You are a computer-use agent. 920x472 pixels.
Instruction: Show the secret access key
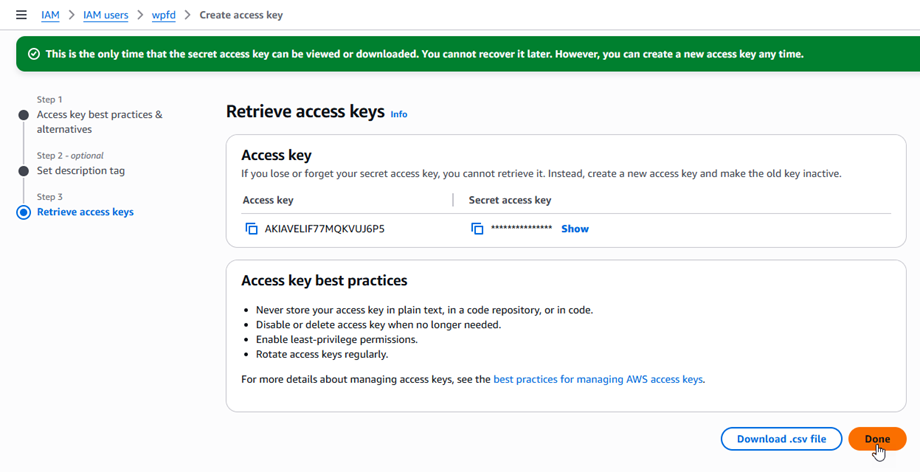(575, 229)
